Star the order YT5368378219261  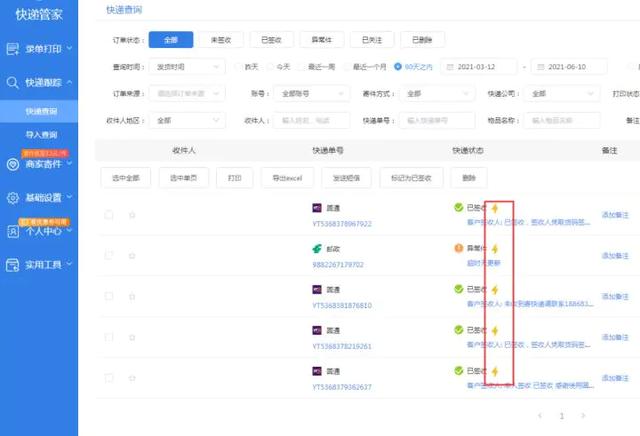[x=132, y=337]
